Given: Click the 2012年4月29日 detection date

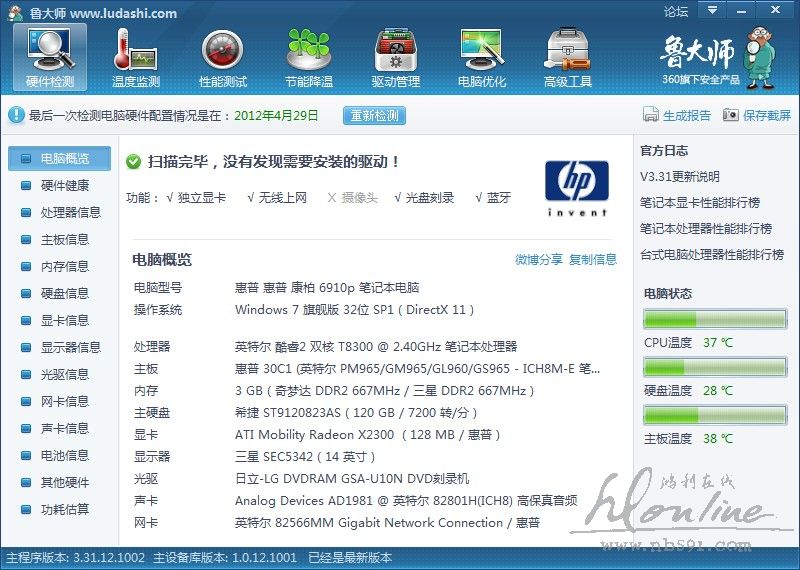Looking at the screenshot, I should tap(276, 115).
